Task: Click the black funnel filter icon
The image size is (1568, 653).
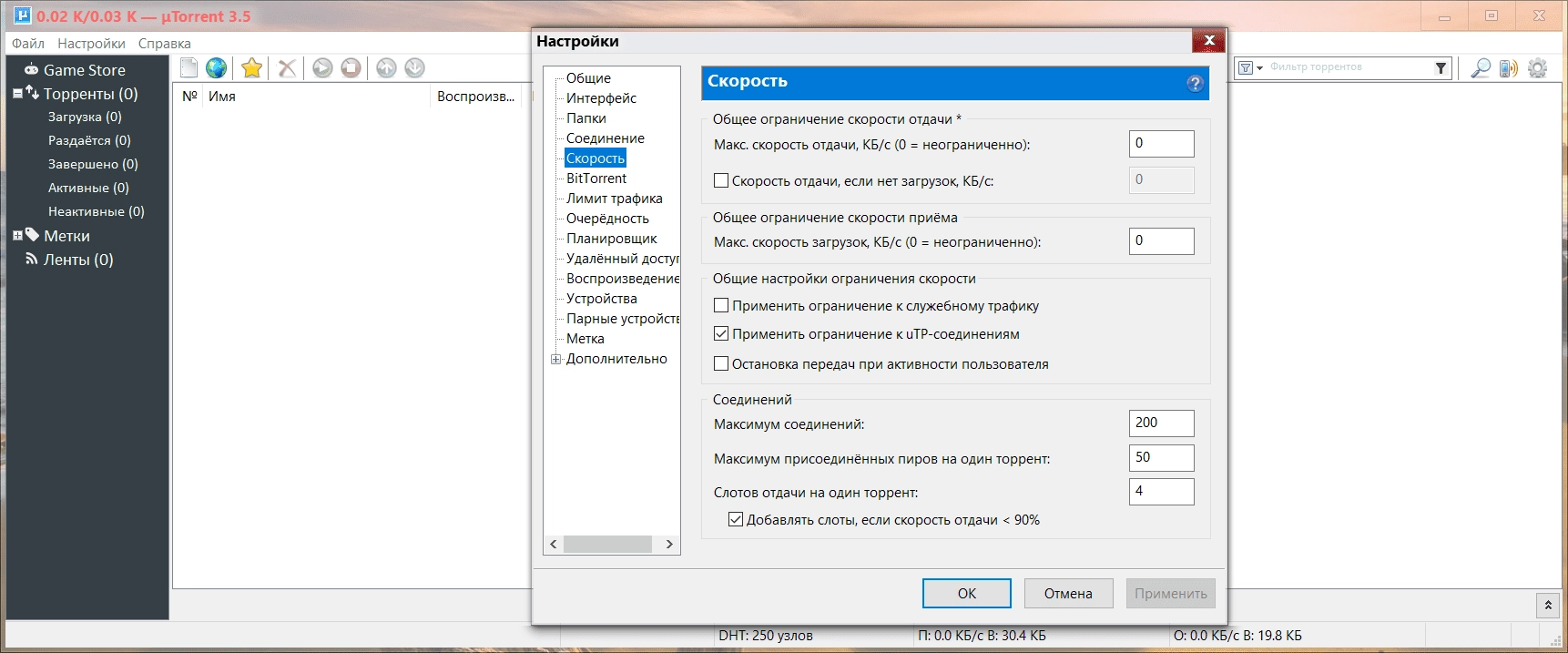Action: [x=1441, y=67]
